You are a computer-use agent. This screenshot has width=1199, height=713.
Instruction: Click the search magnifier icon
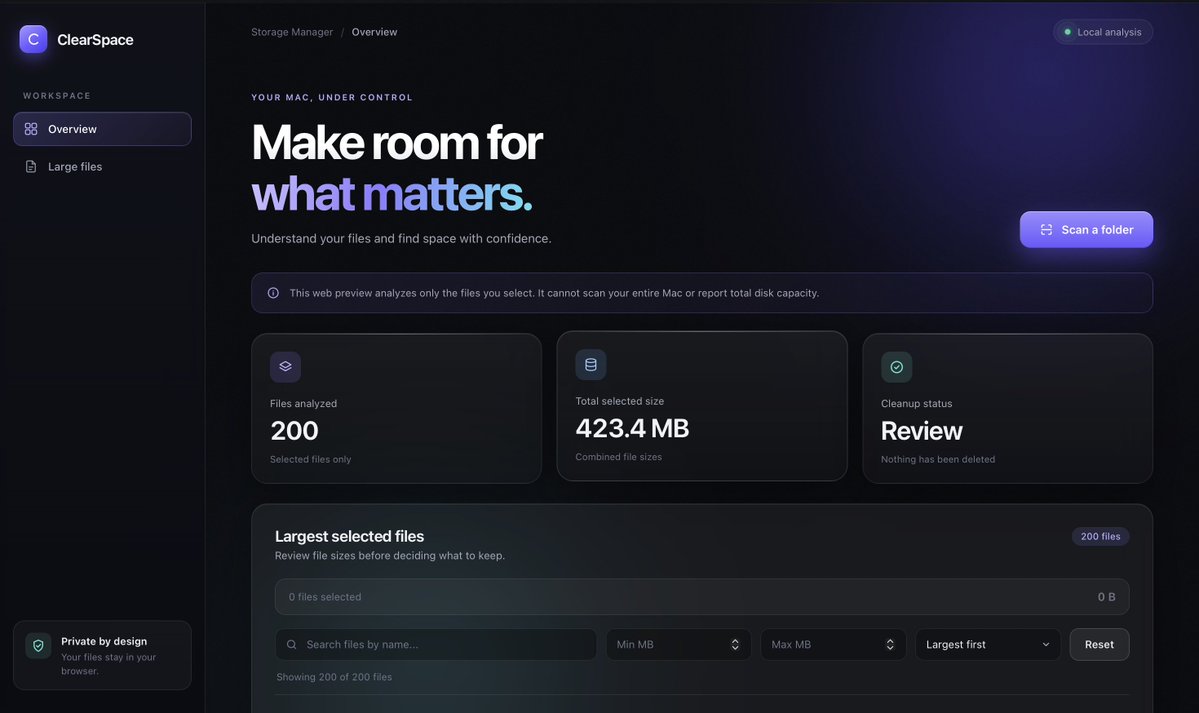[291, 644]
